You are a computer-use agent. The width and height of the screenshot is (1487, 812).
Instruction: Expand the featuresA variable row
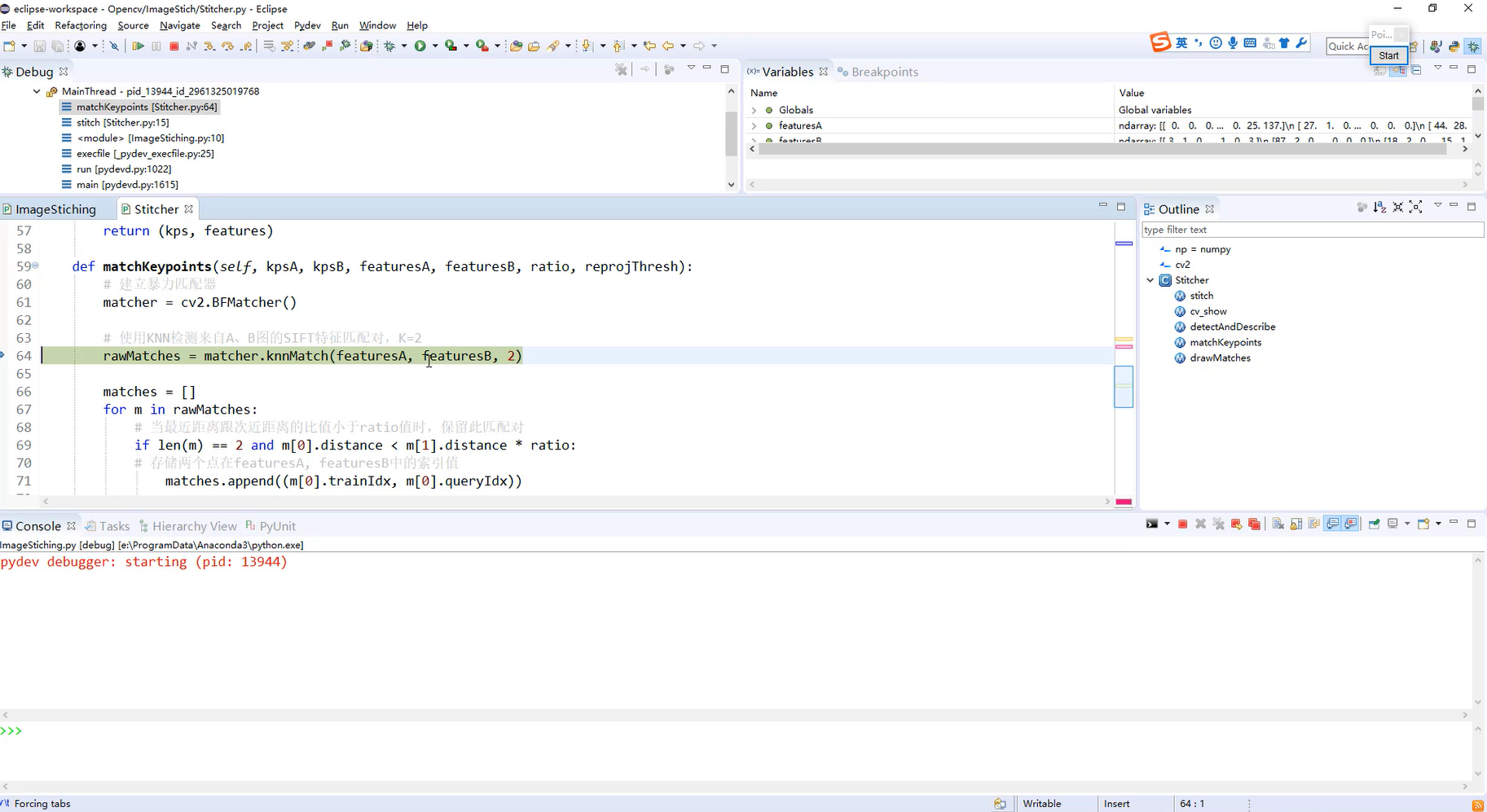point(754,125)
